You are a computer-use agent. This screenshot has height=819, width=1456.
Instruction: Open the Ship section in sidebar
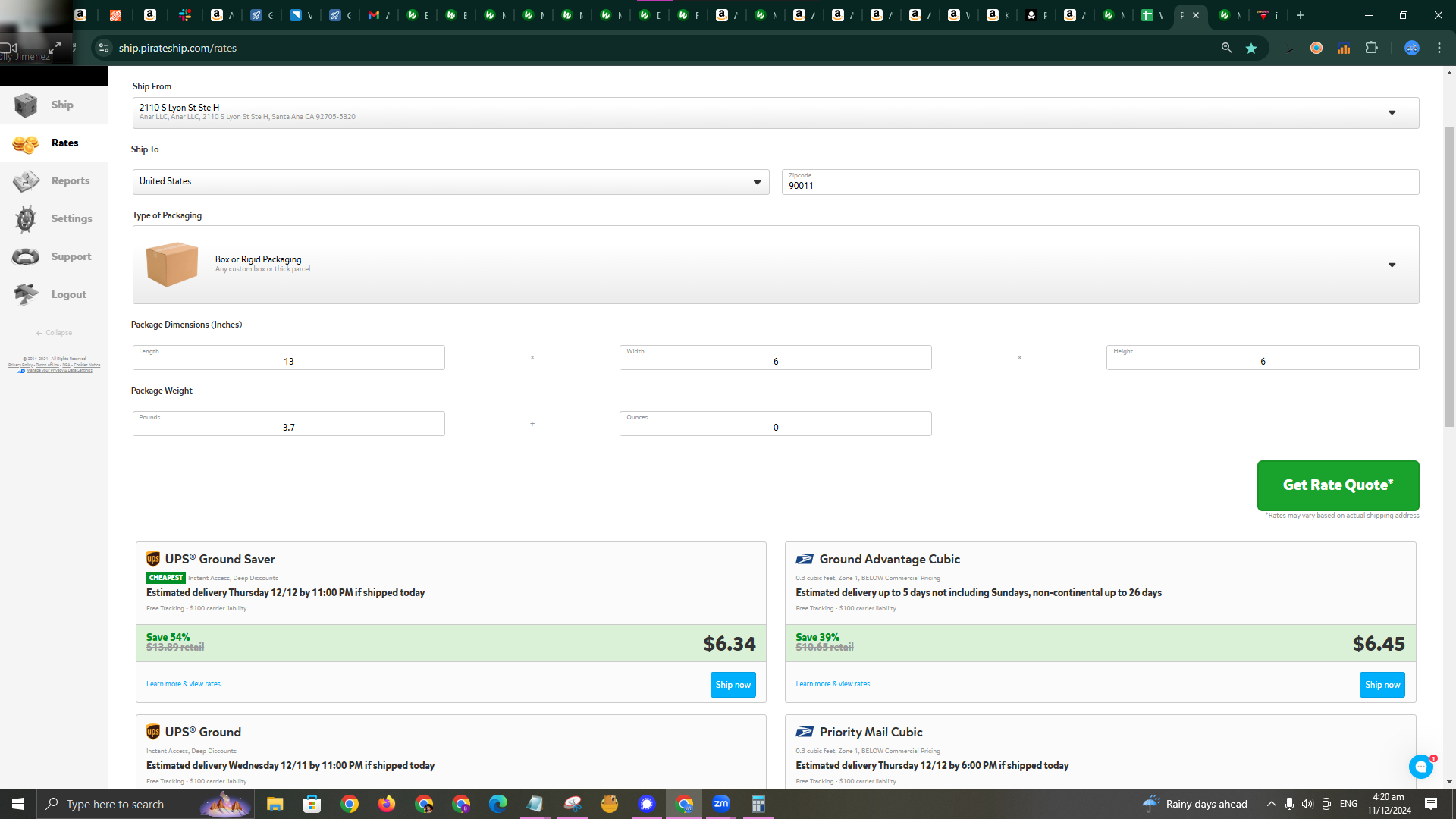point(54,105)
